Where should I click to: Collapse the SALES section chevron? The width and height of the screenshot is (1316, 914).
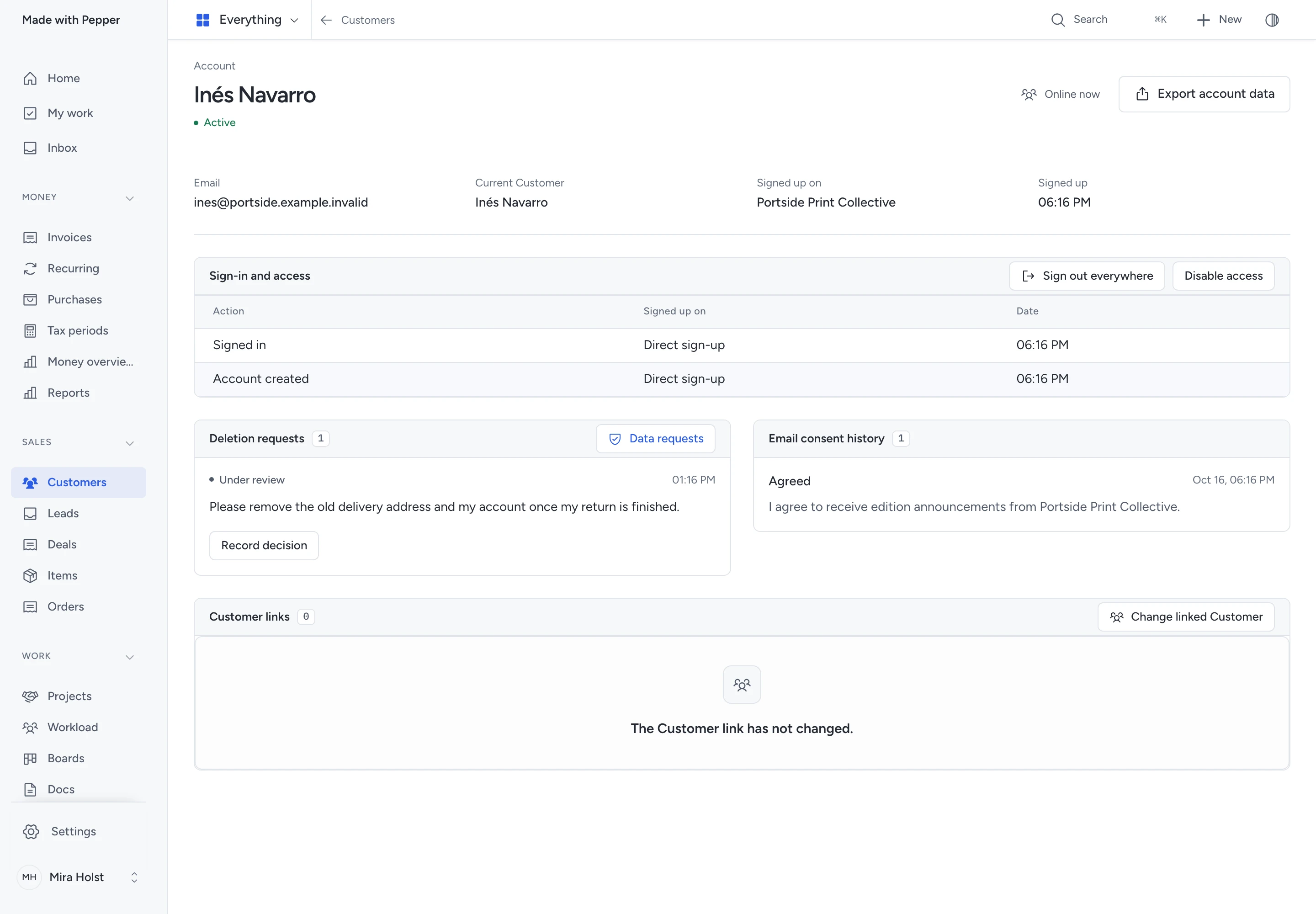coord(130,443)
